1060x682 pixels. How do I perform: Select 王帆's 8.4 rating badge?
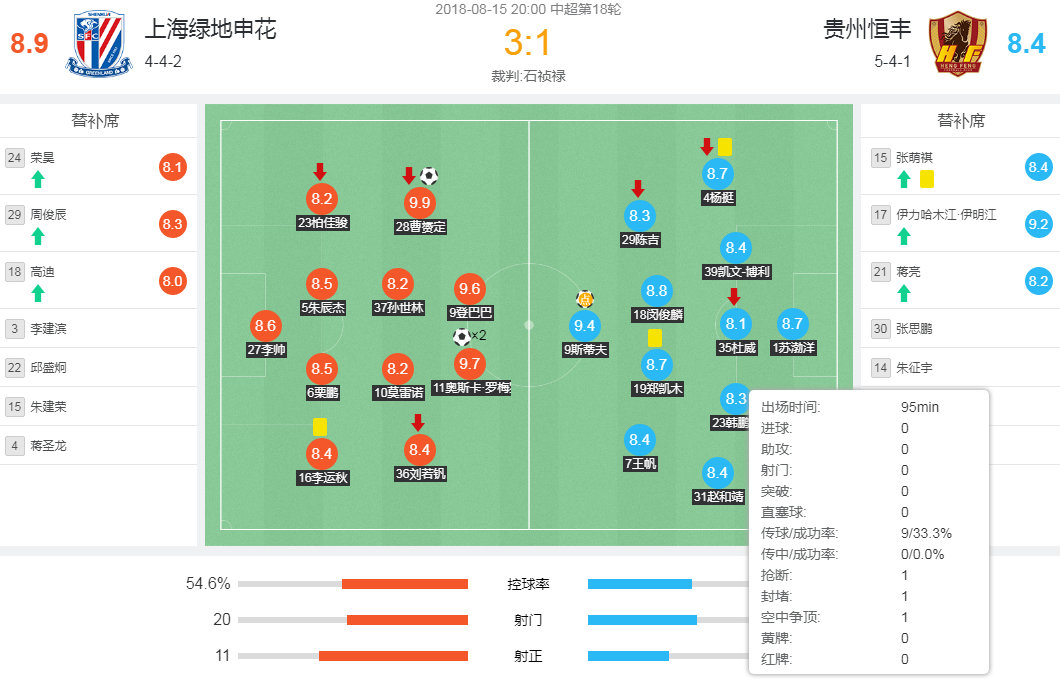pos(638,437)
